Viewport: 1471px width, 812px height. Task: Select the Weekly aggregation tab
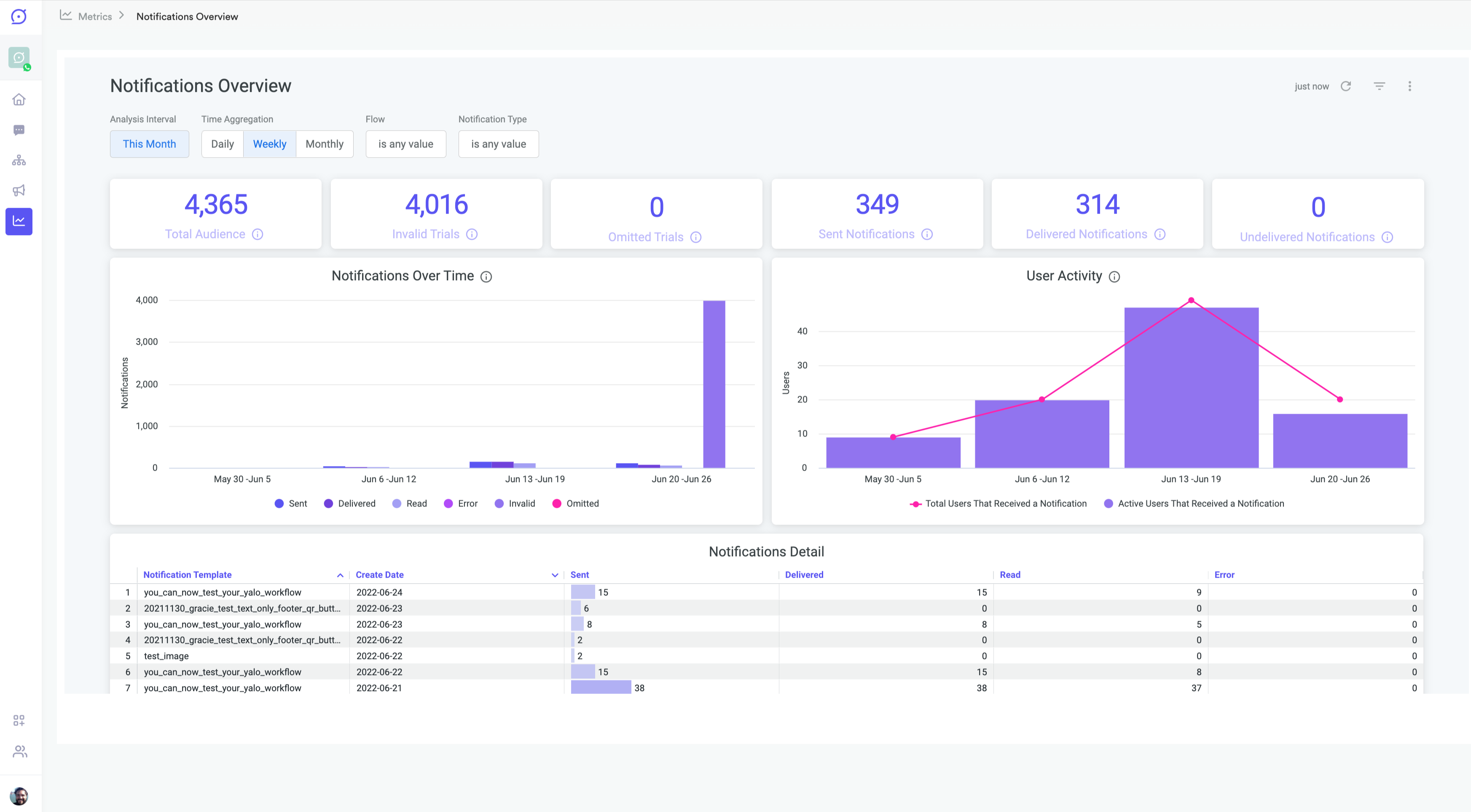(269, 144)
